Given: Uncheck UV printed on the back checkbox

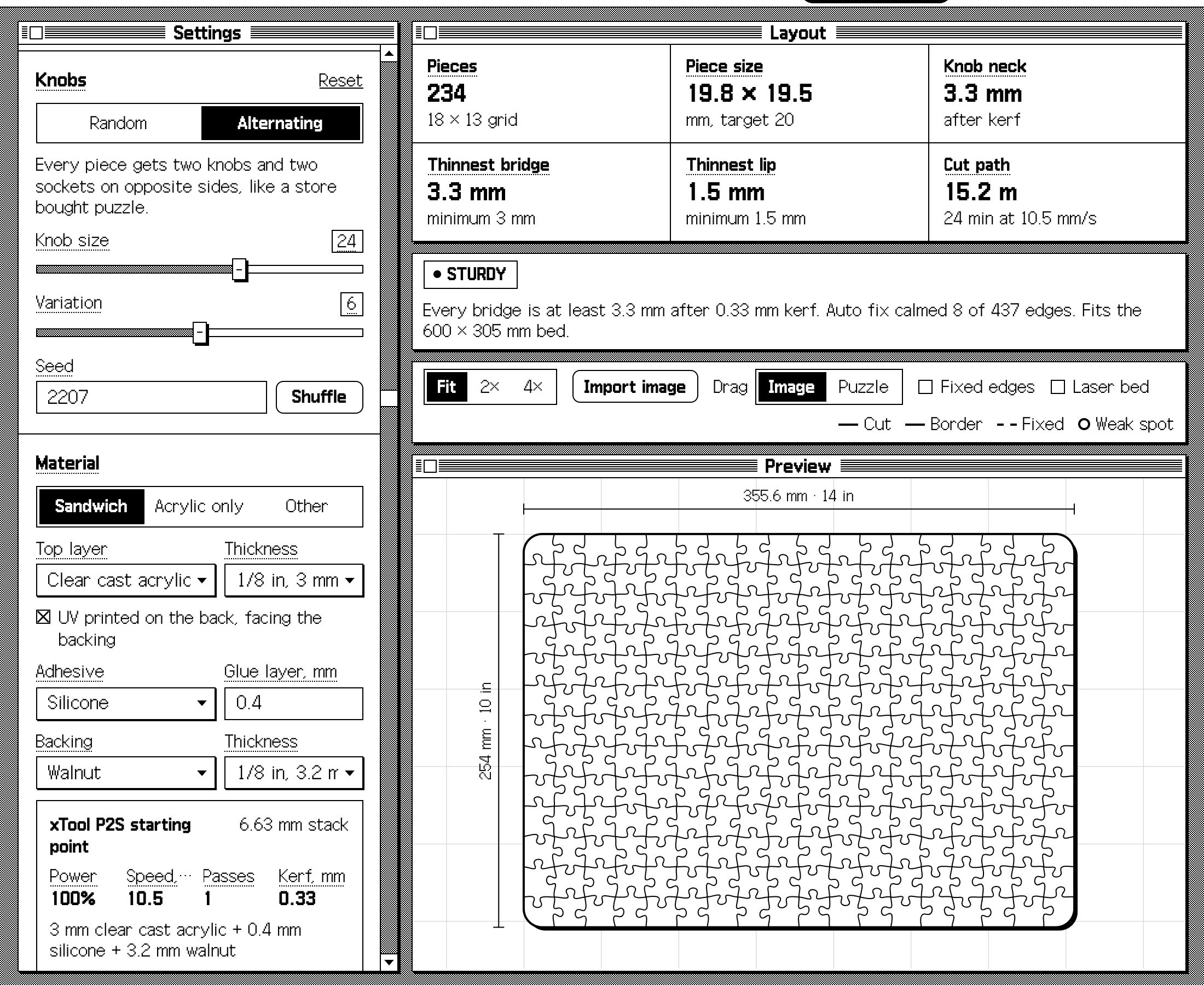Looking at the screenshot, I should tap(43, 617).
